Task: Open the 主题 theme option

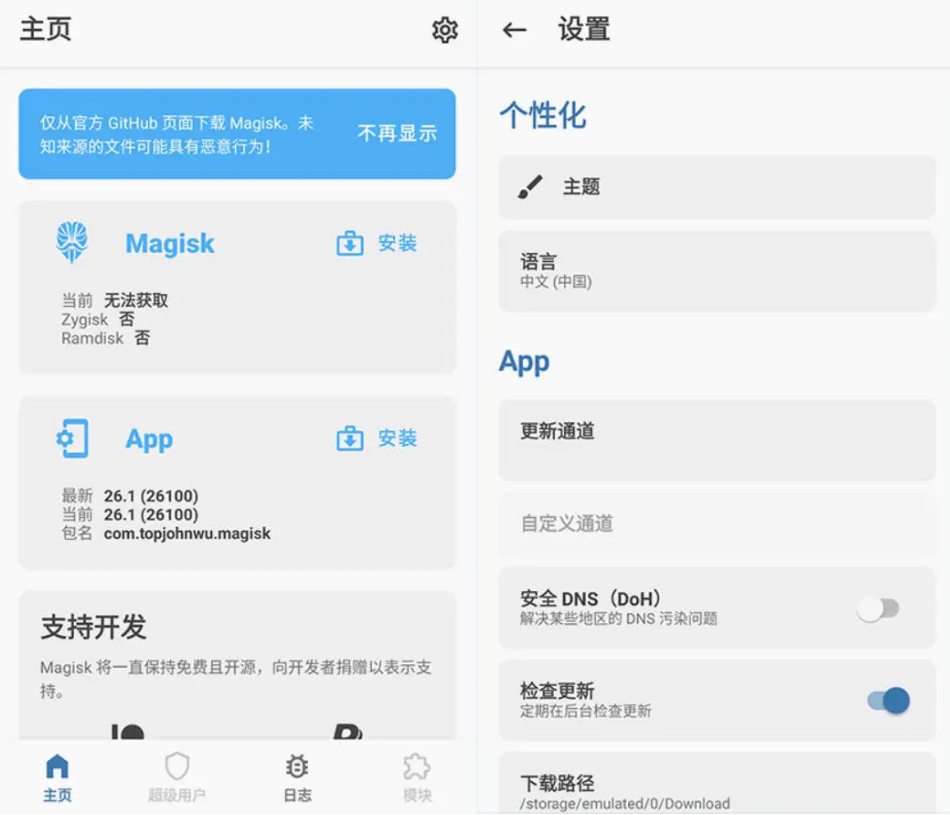Action: point(716,187)
